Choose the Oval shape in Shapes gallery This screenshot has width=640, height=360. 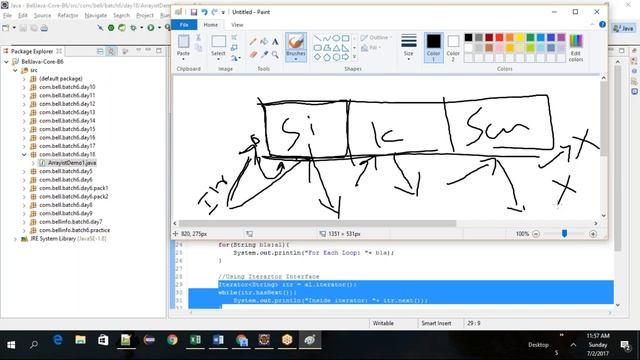coord(336,38)
